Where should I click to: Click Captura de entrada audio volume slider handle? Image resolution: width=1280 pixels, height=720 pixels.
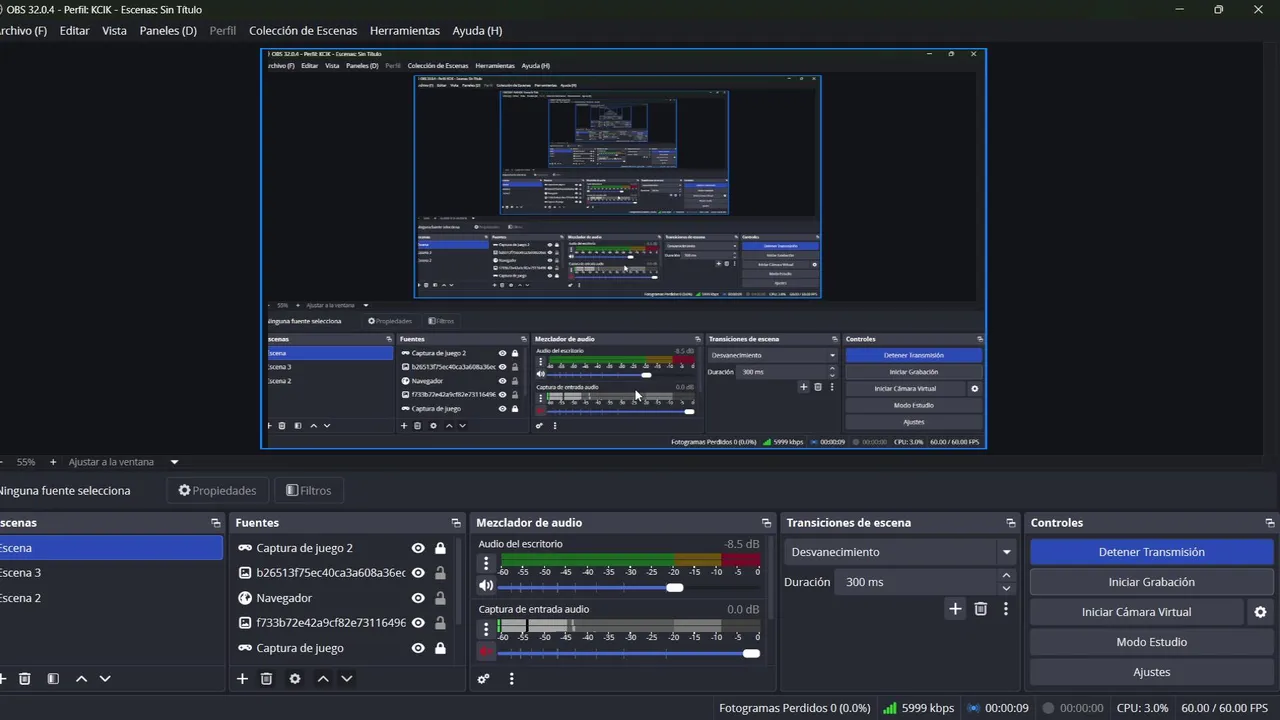751,653
